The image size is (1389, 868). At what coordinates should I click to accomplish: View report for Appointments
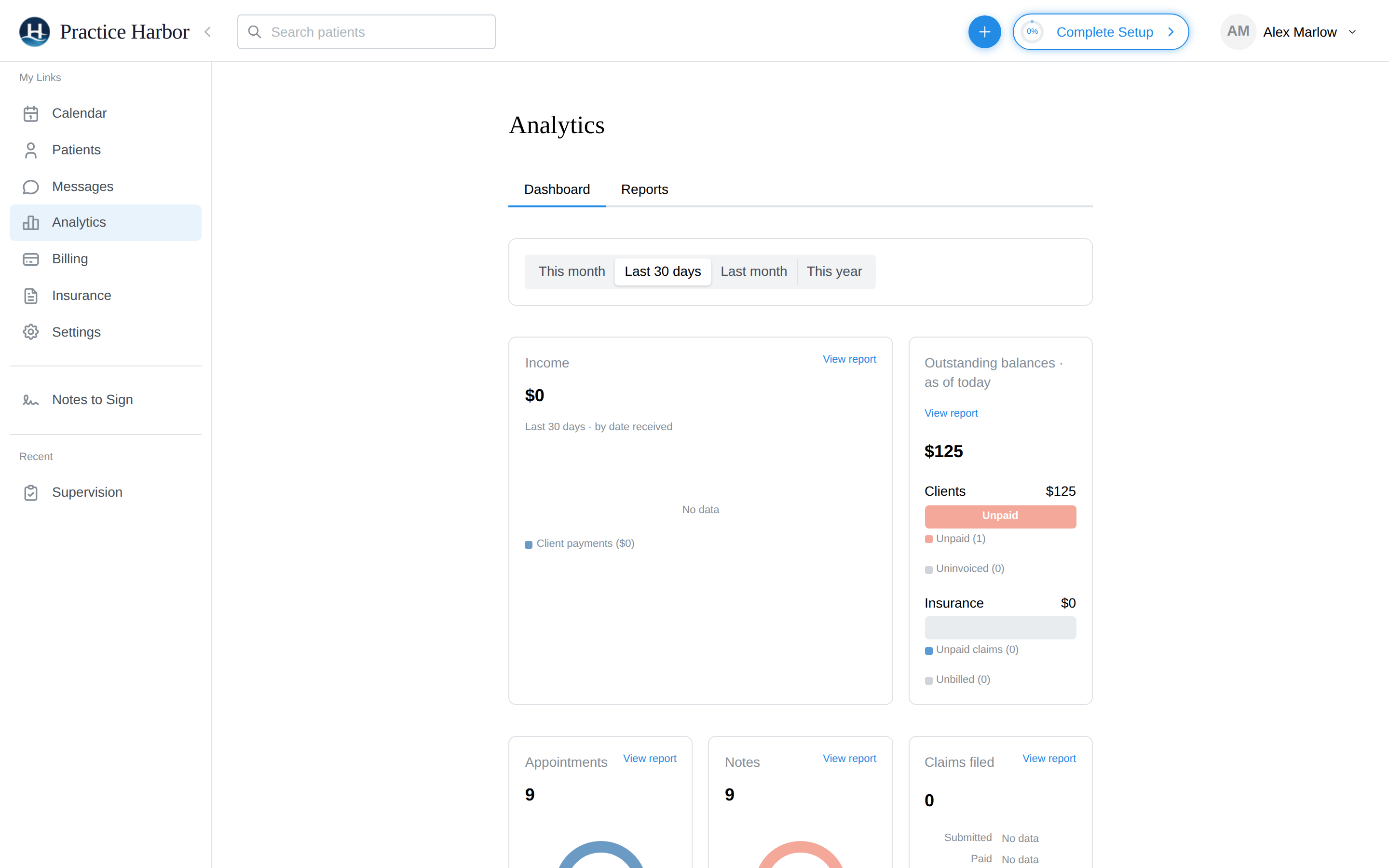tap(649, 759)
